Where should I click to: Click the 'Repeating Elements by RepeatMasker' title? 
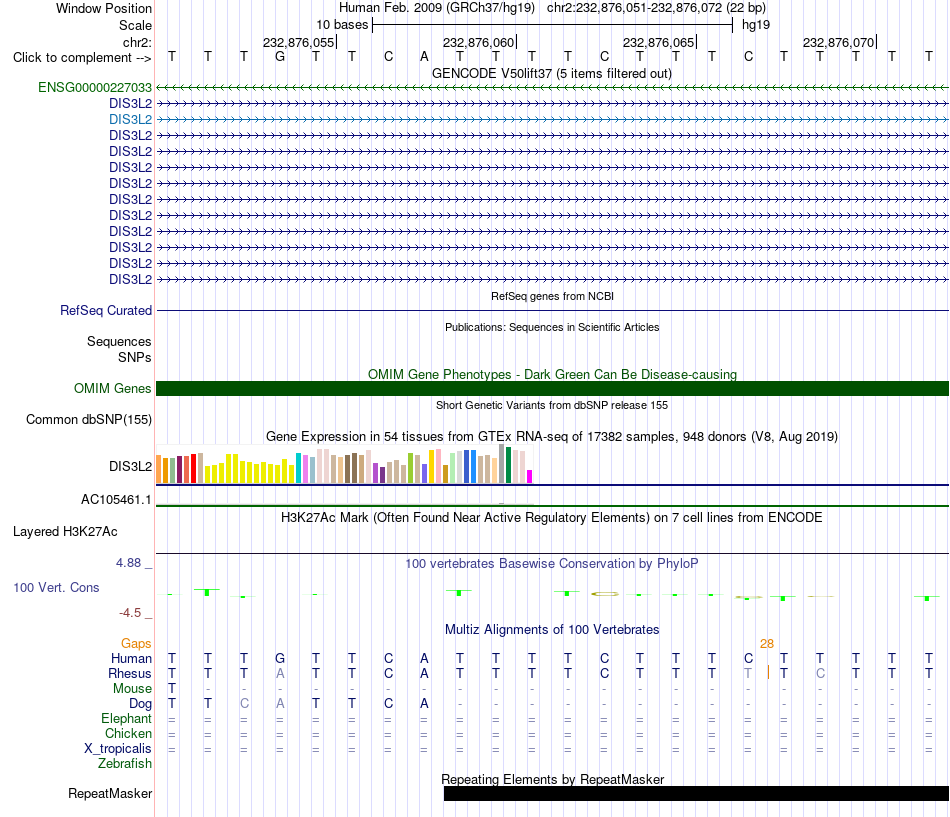(x=553, y=779)
